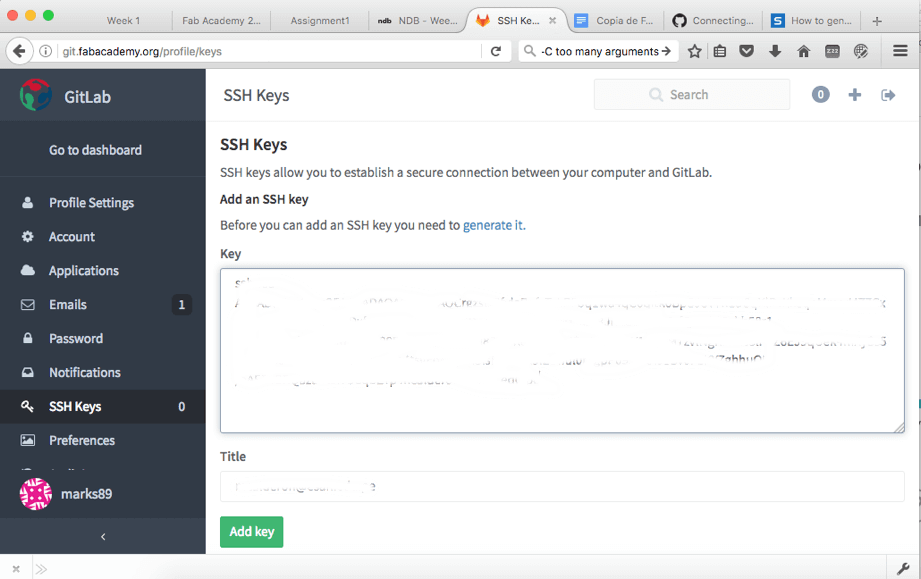Go to browser home icon
921x579 pixels.
804,51
